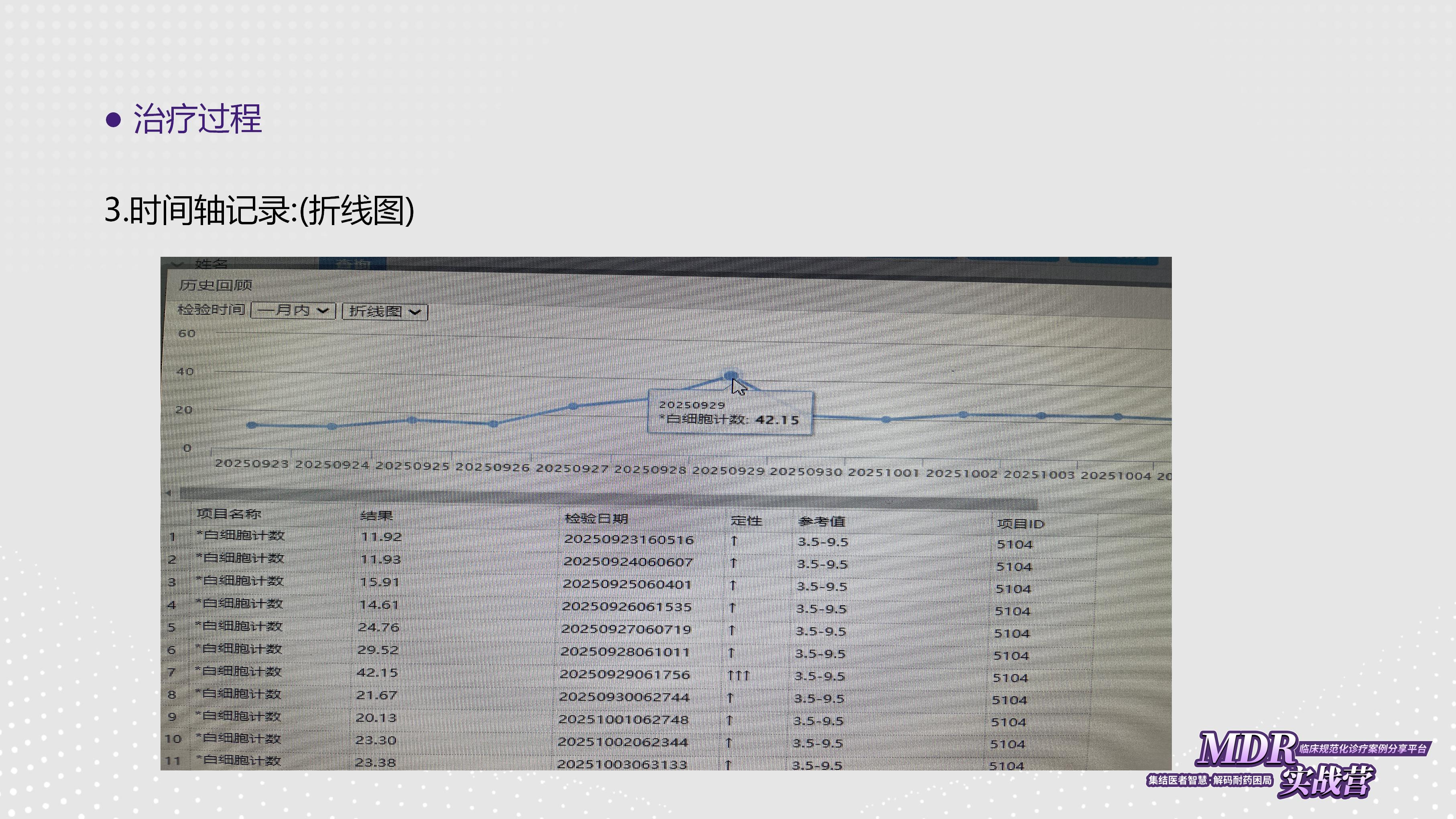
Task: Click the 20251001 chart data point
Action: [x=886, y=419]
